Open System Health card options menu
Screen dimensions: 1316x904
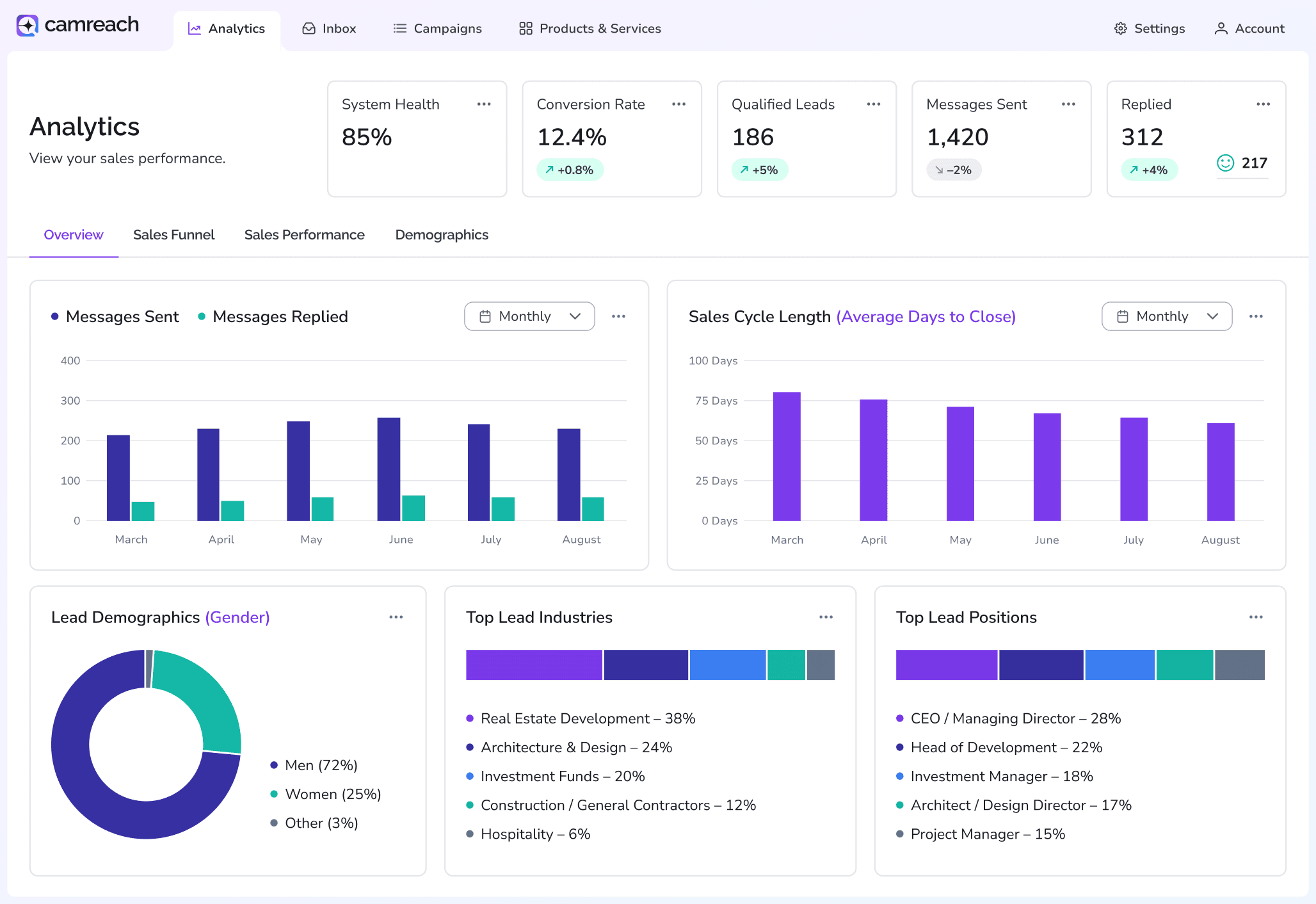tap(484, 104)
